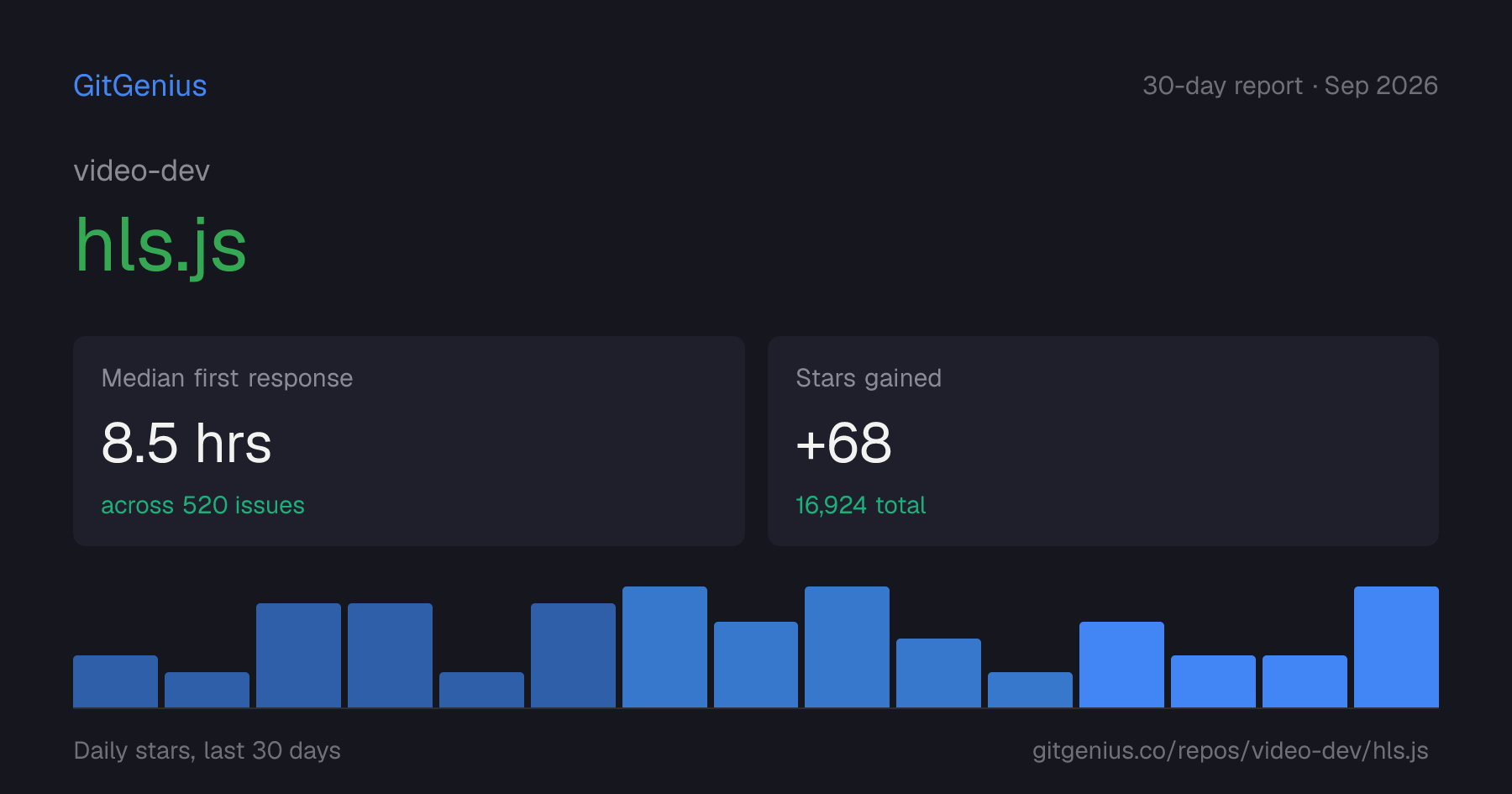1512x794 pixels.
Task: Select the video-dev organization name
Action: (141, 171)
